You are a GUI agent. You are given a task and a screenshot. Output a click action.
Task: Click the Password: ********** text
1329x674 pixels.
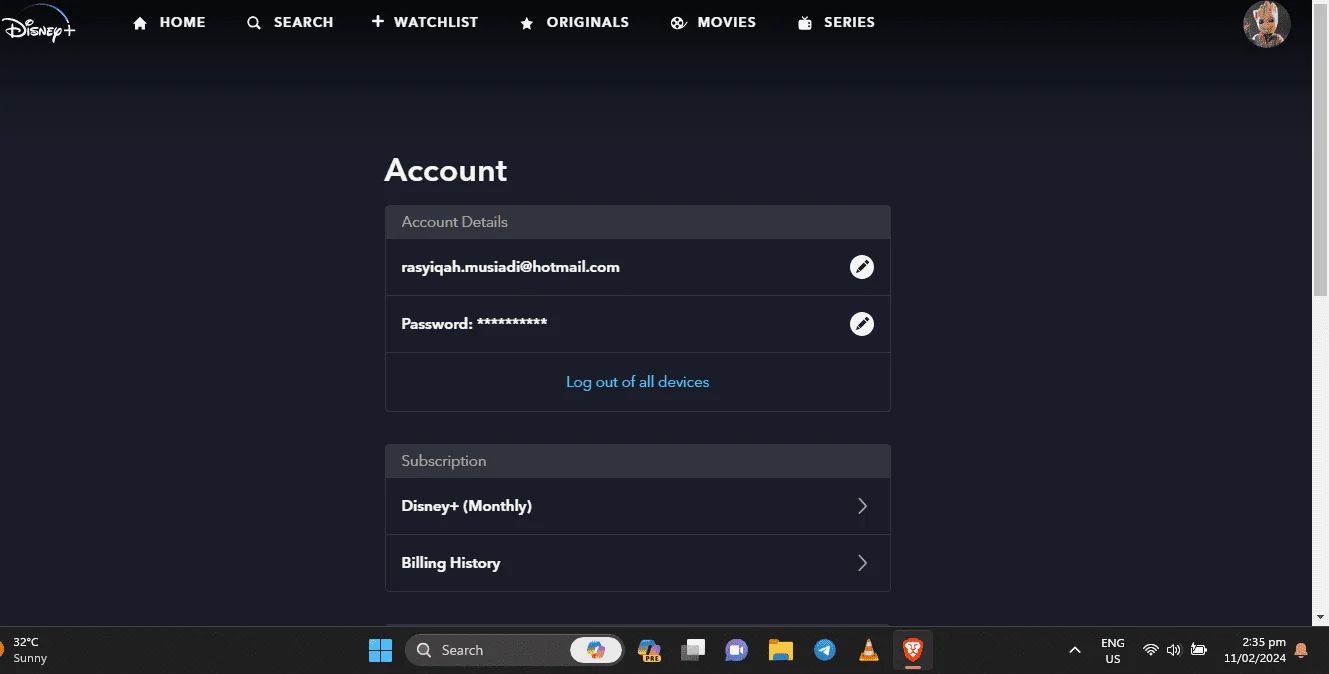coord(474,324)
